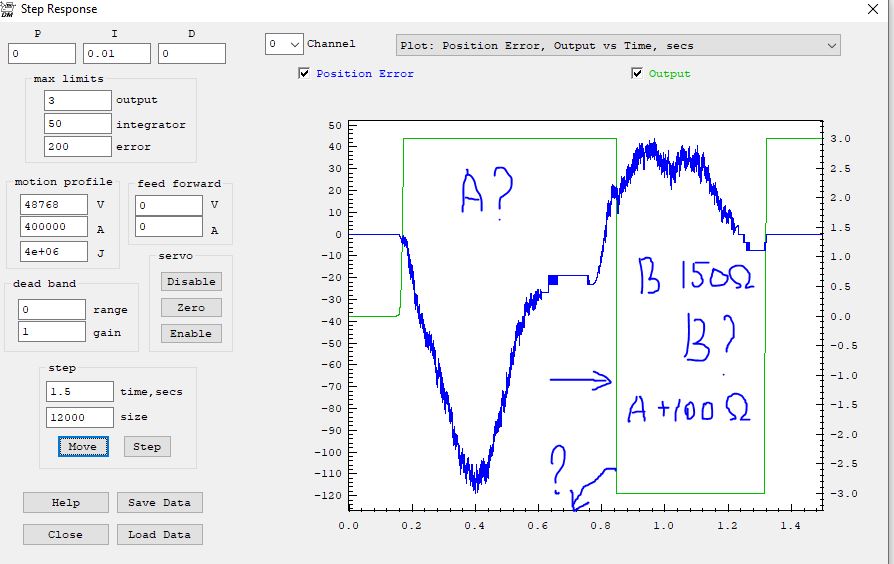
Task: Click the Step button
Action: point(147,446)
